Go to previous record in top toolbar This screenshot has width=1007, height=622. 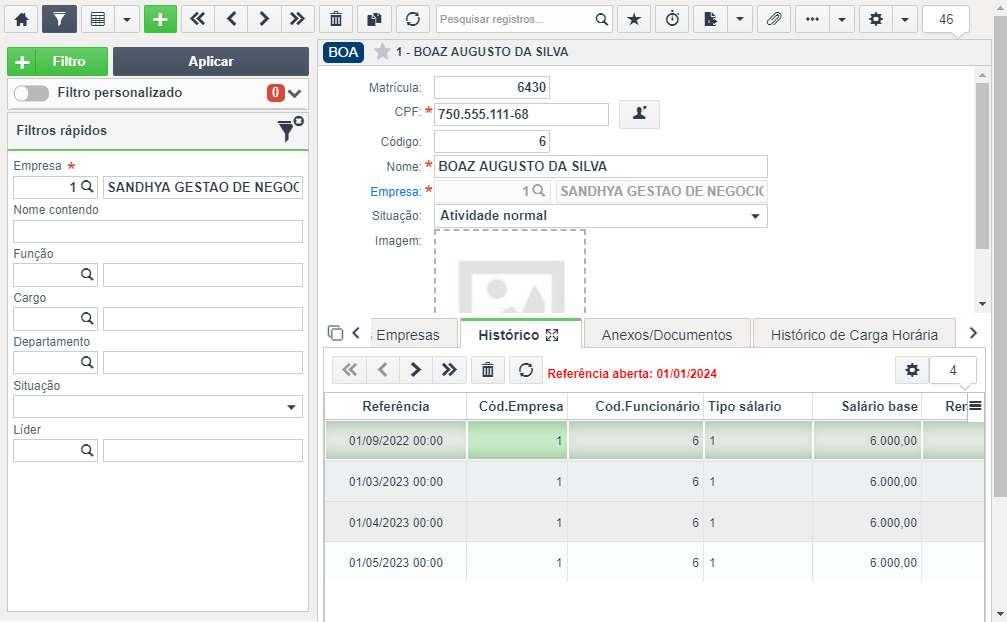pyautogui.click(x=231, y=19)
